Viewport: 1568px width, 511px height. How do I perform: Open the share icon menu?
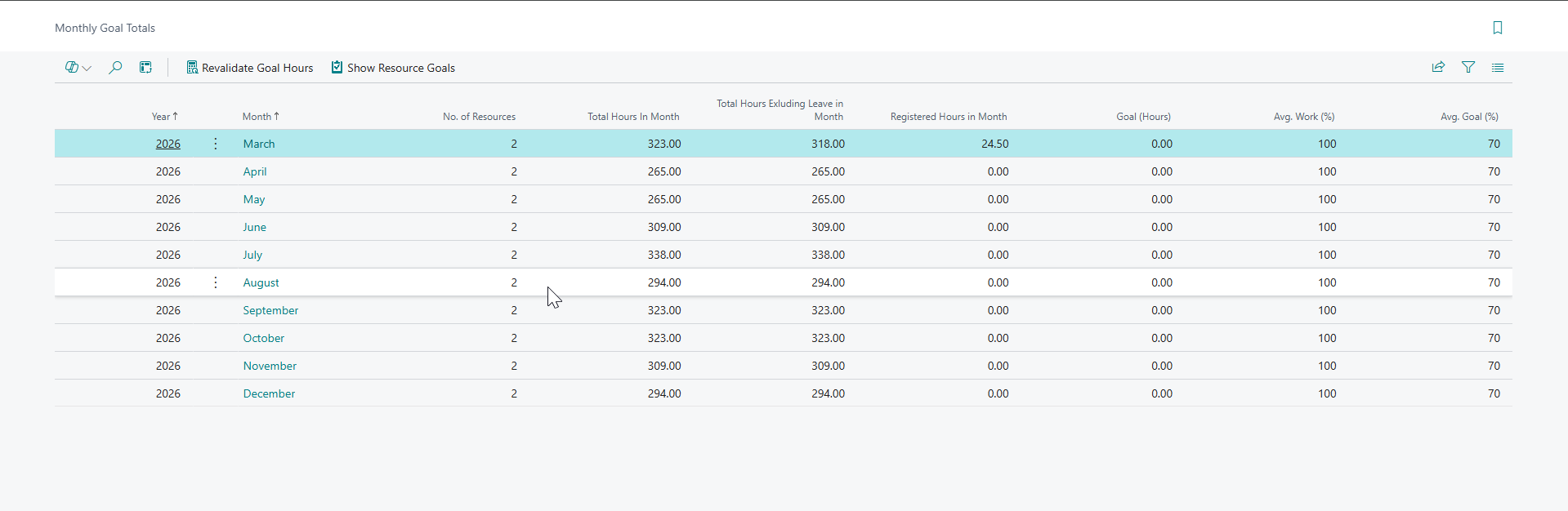tap(1438, 68)
